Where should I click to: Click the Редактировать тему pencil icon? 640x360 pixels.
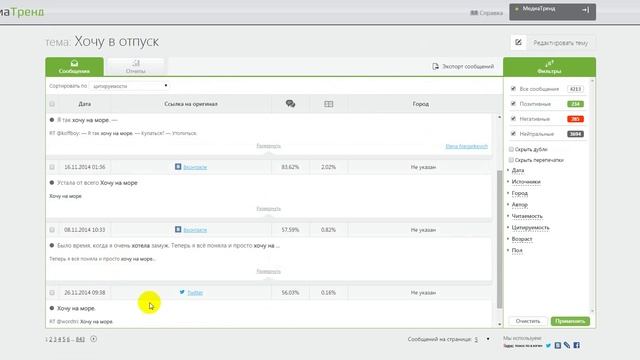(518, 42)
